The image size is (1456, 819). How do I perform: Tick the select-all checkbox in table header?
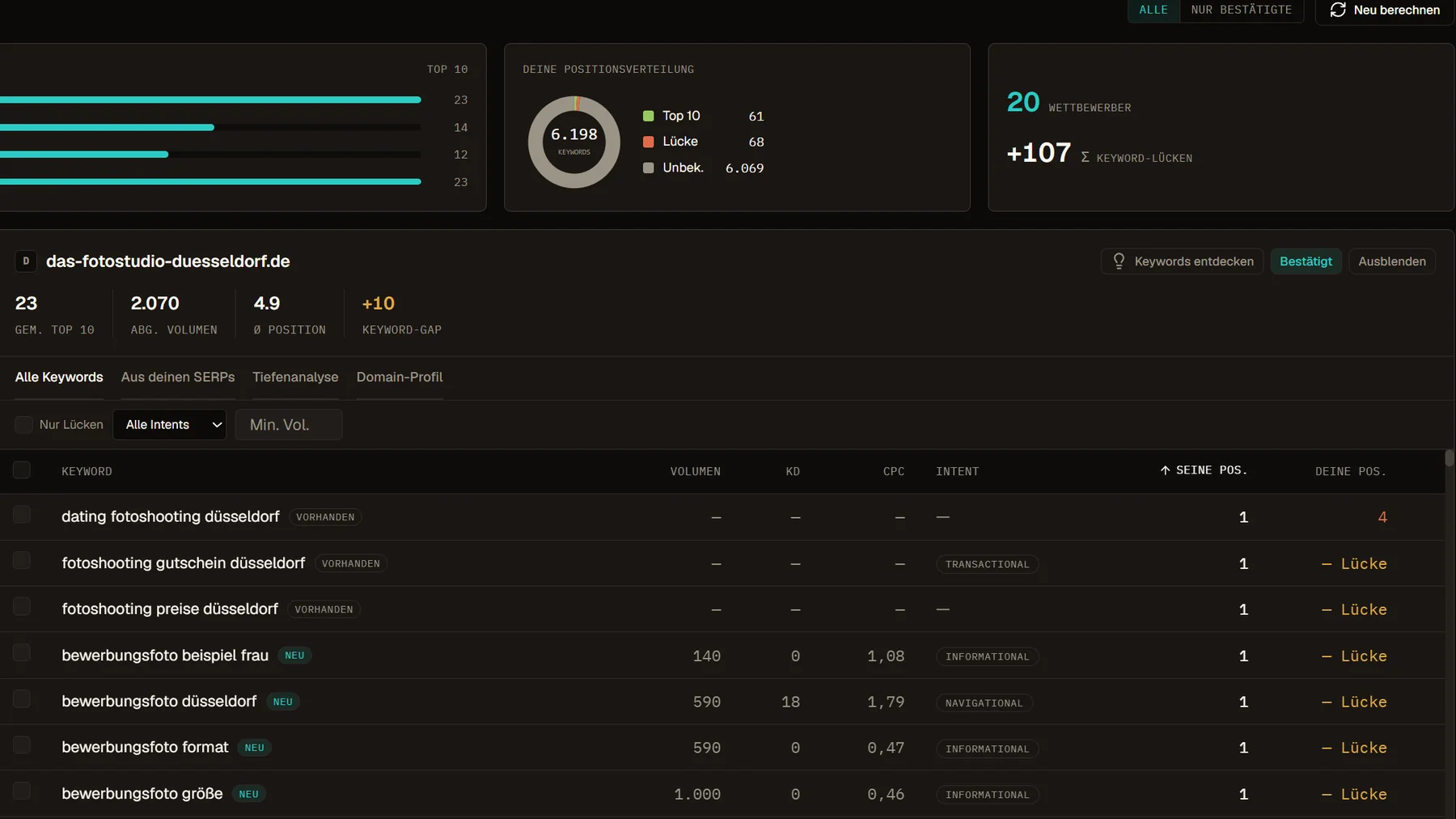point(22,470)
